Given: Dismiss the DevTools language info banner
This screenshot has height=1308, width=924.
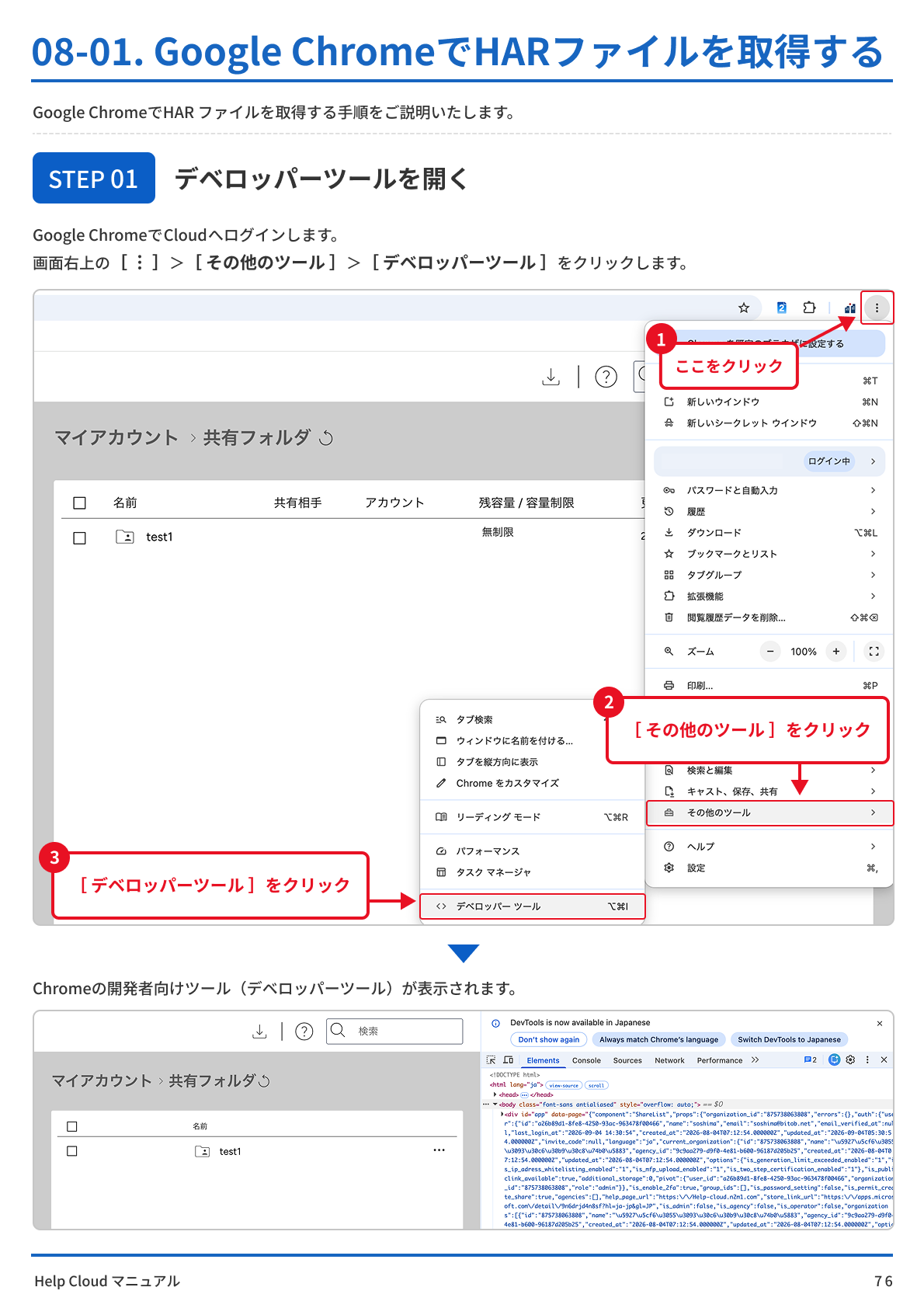Looking at the screenshot, I should click(880, 1024).
